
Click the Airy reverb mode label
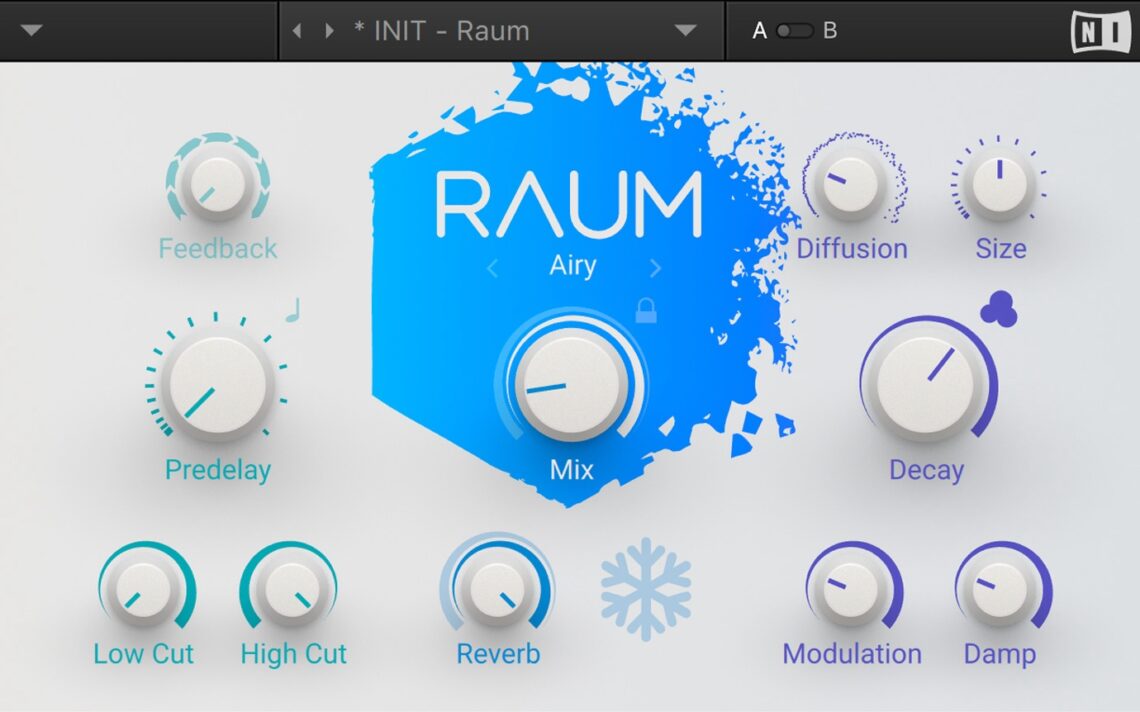(x=573, y=266)
